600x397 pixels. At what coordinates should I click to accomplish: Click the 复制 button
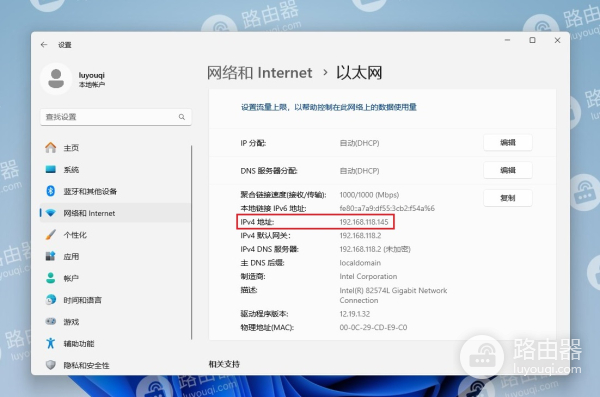pyautogui.click(x=507, y=198)
